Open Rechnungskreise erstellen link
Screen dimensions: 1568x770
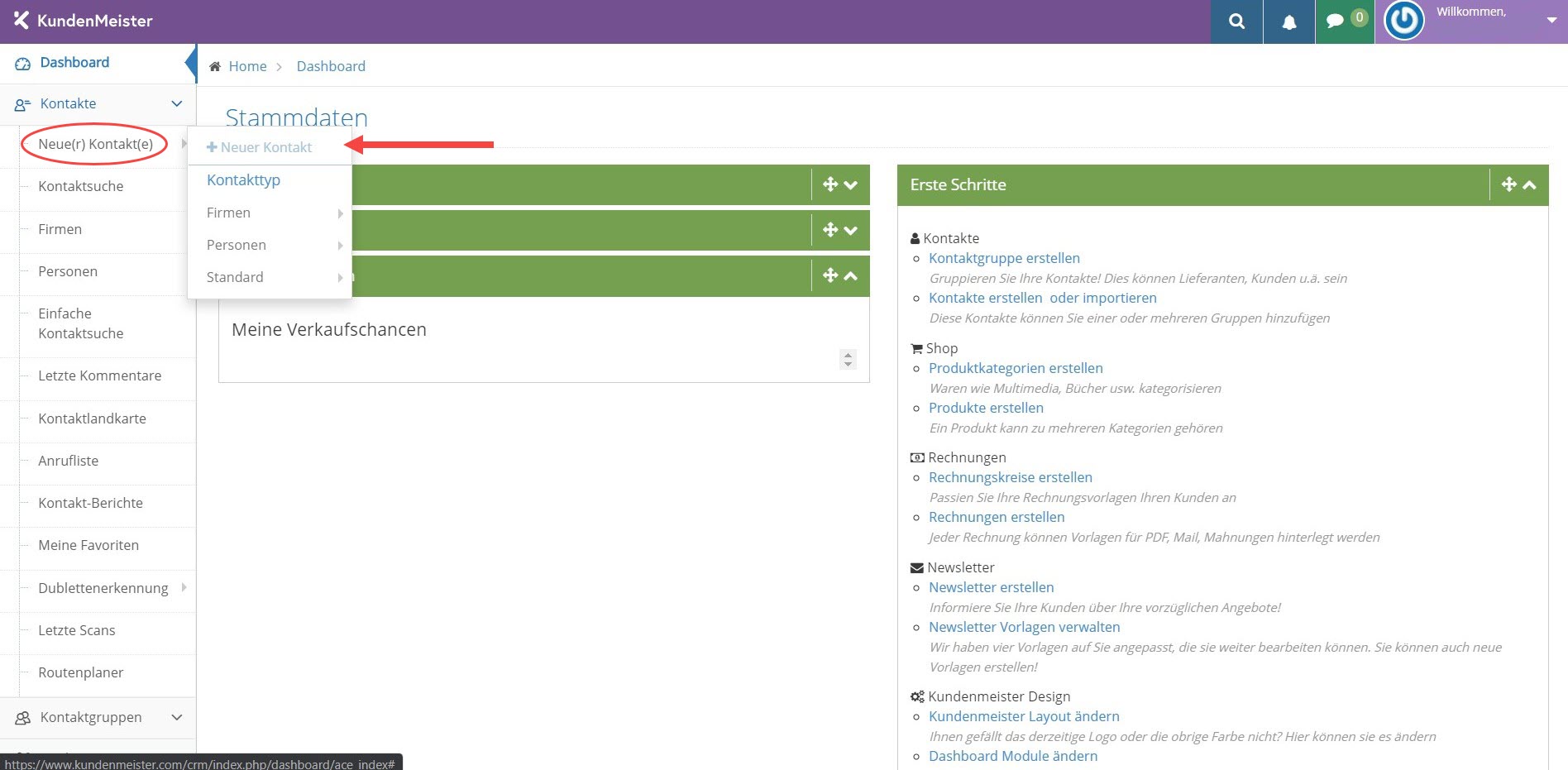pos(1010,477)
